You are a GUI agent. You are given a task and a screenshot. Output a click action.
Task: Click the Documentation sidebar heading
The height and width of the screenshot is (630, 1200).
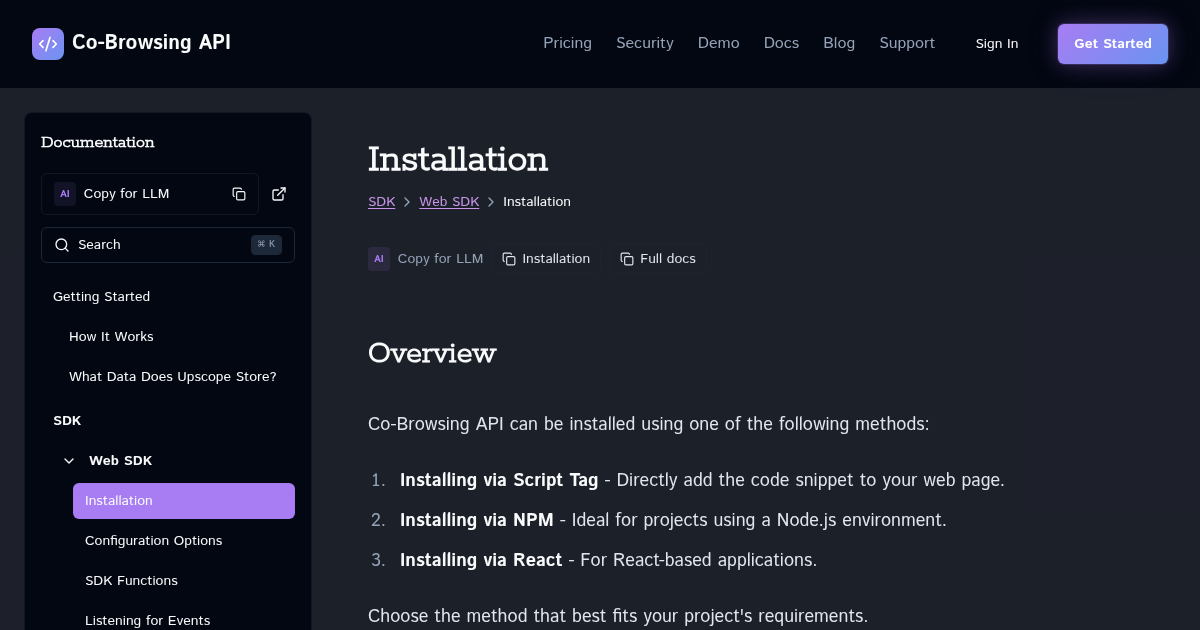point(98,143)
